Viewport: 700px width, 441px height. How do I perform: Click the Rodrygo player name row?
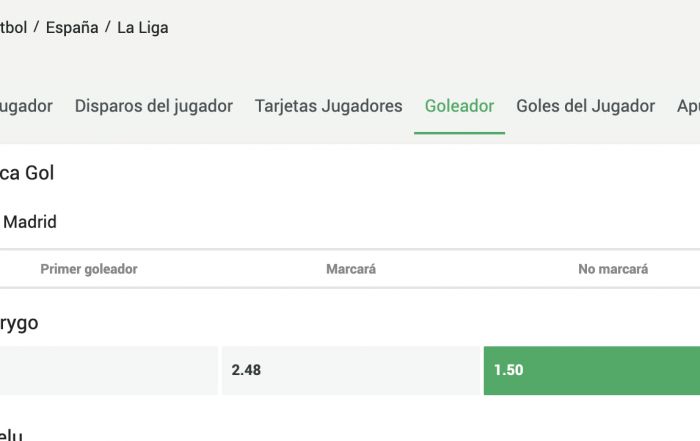click(x=20, y=323)
